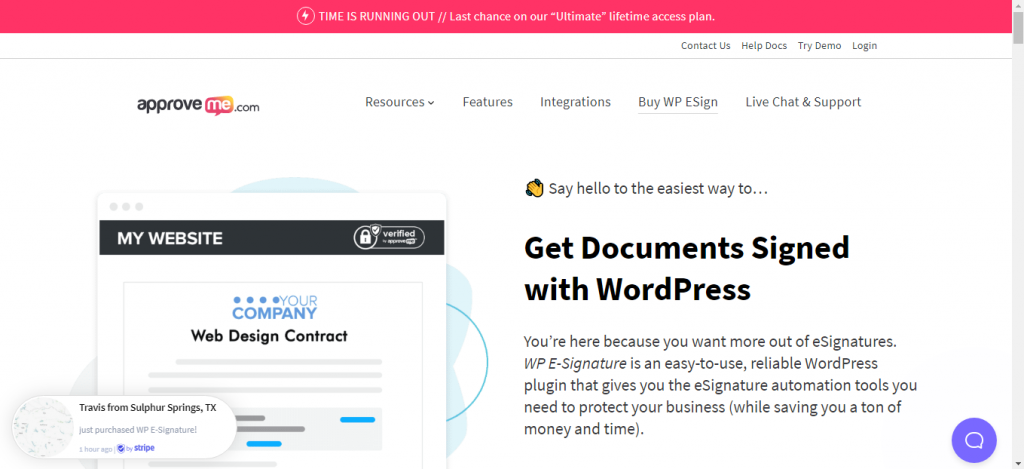Click the Stripe verified shield icon
Viewport: 1024px width, 469px height.
121,449
